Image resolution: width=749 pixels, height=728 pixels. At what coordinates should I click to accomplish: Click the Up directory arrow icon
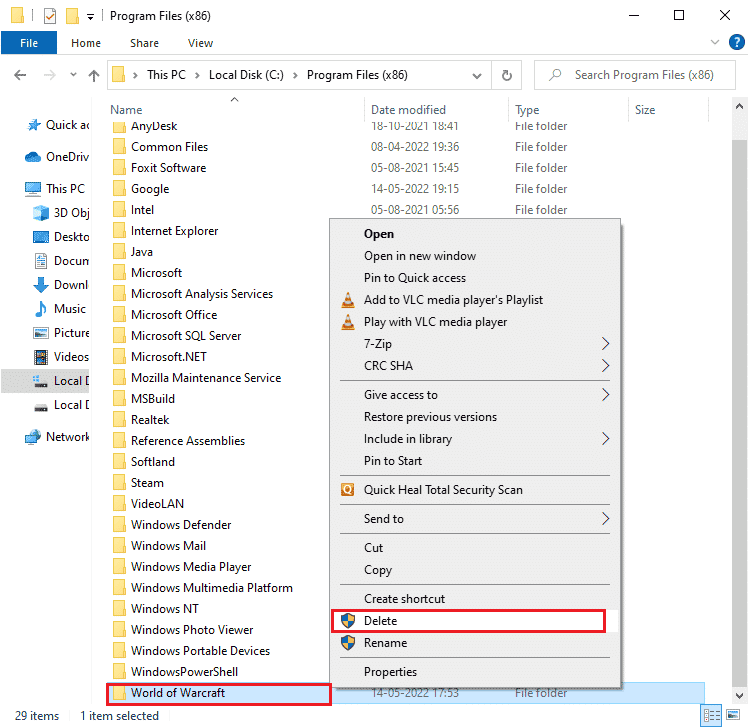[94, 75]
